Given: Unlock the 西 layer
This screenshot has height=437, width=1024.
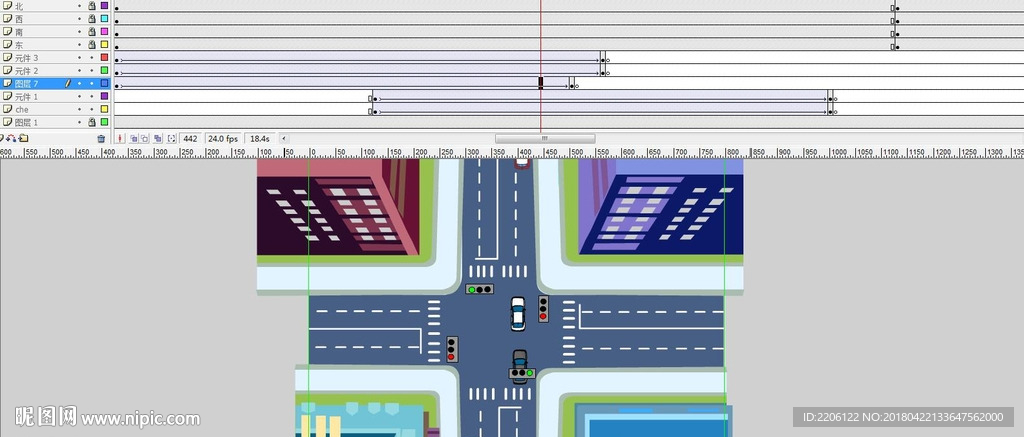Looking at the screenshot, I should coord(91,18).
